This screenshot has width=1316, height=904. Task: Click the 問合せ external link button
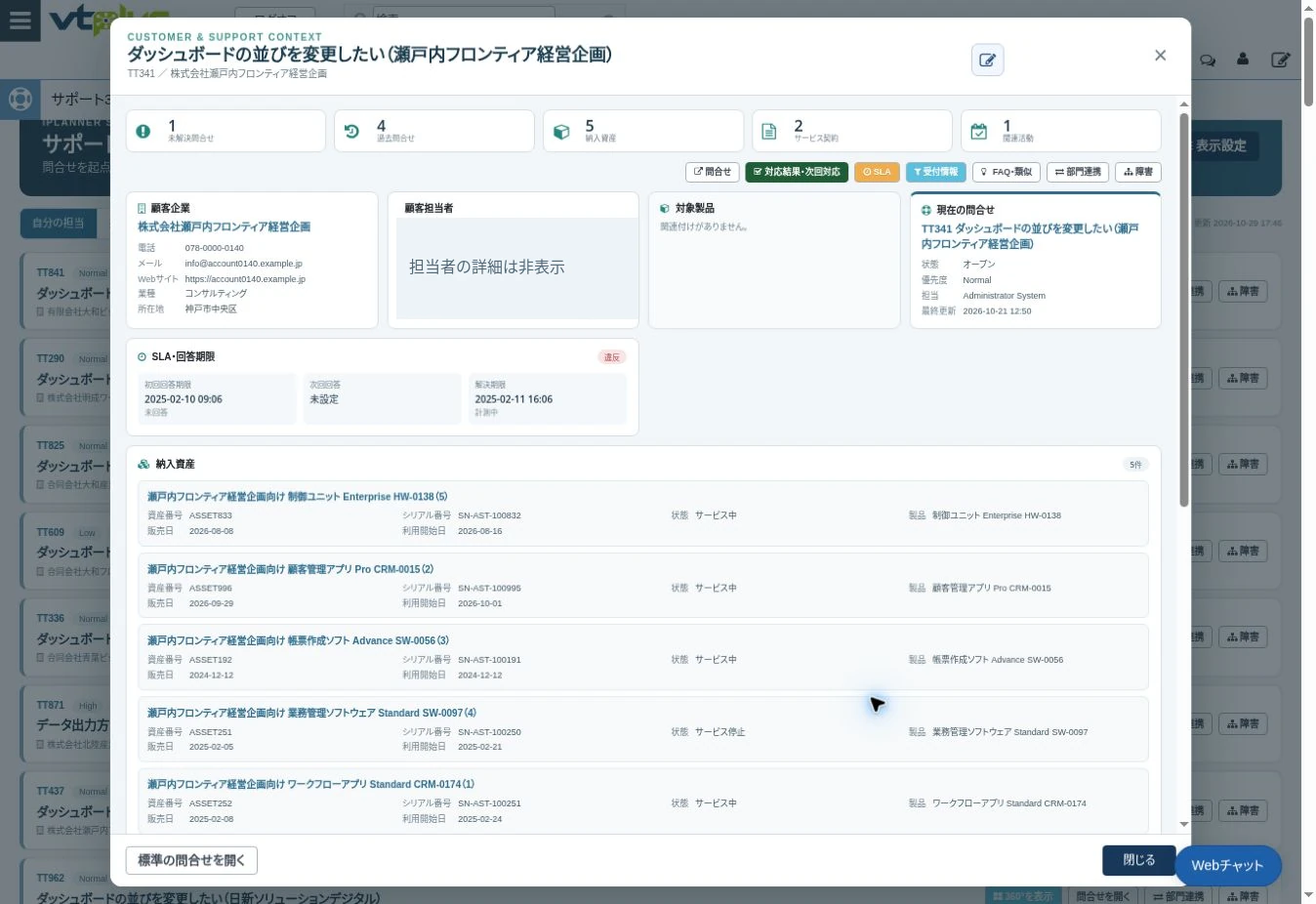coord(713,172)
